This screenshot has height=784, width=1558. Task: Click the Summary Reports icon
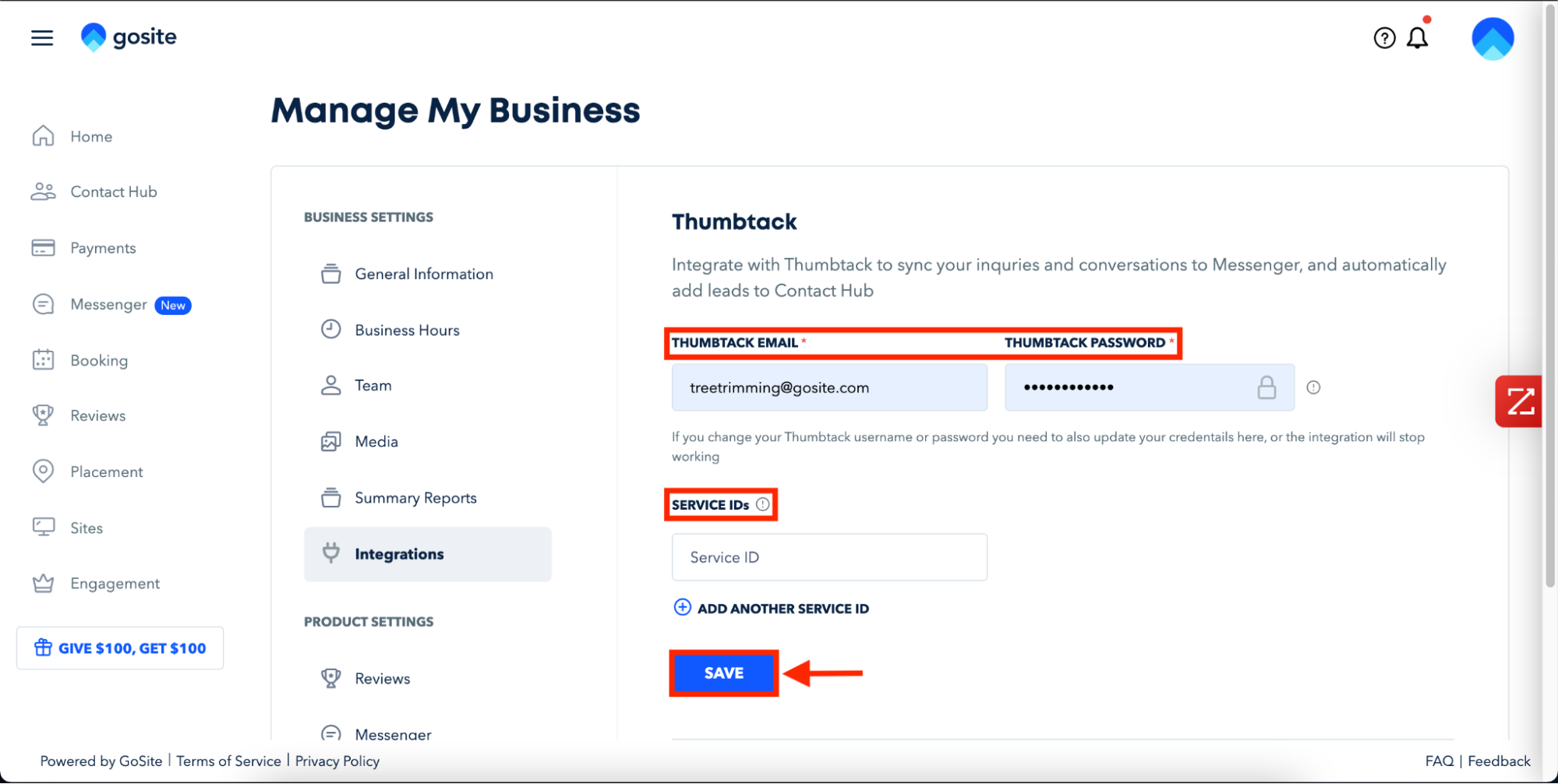click(x=331, y=497)
